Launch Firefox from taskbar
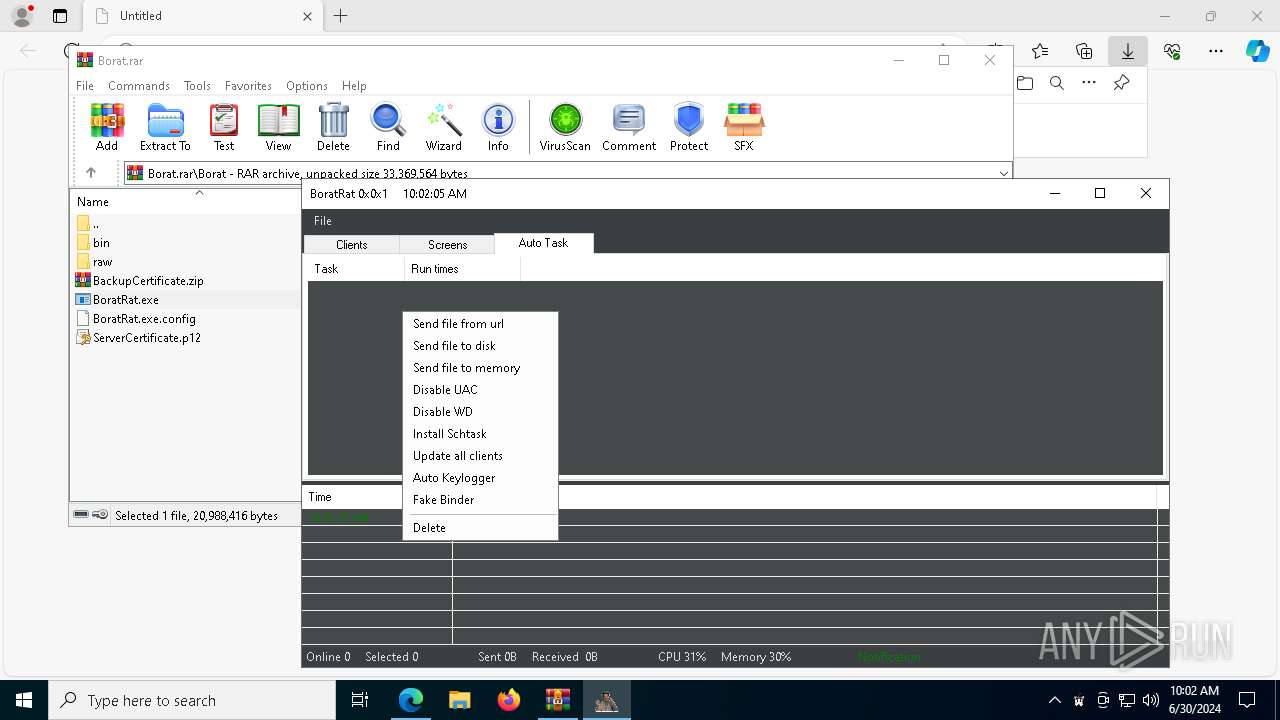Screen dimensions: 1280x720 coord(508,700)
